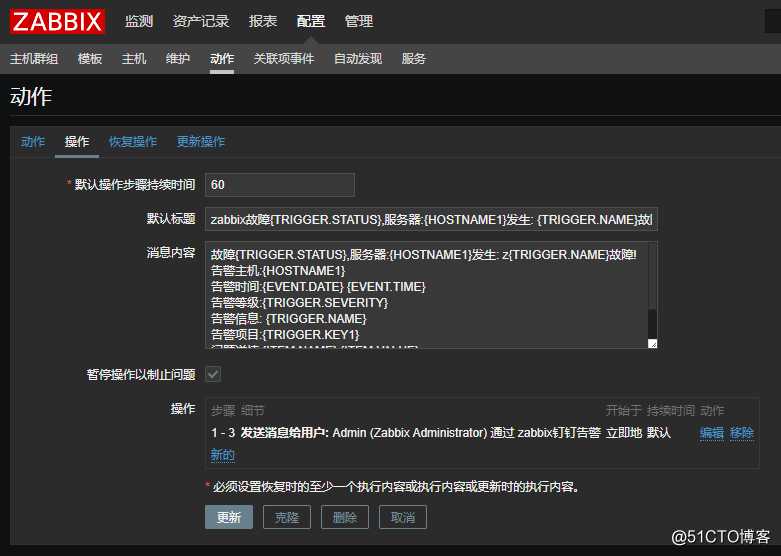This screenshot has height=556, width=781.
Task: Open the 配置 top menu
Action: (311, 21)
